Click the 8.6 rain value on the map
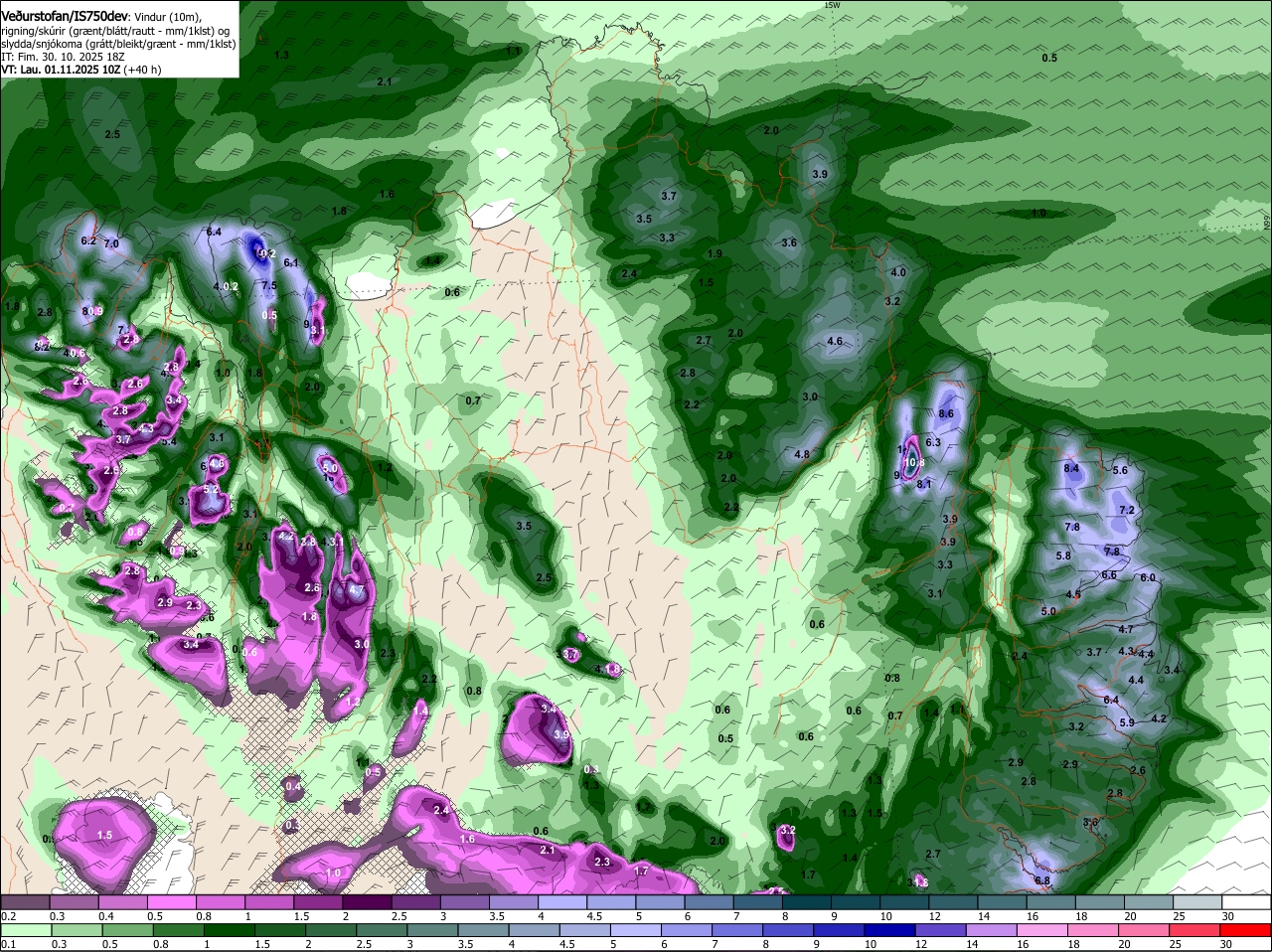The height and width of the screenshot is (952, 1272). 946,413
